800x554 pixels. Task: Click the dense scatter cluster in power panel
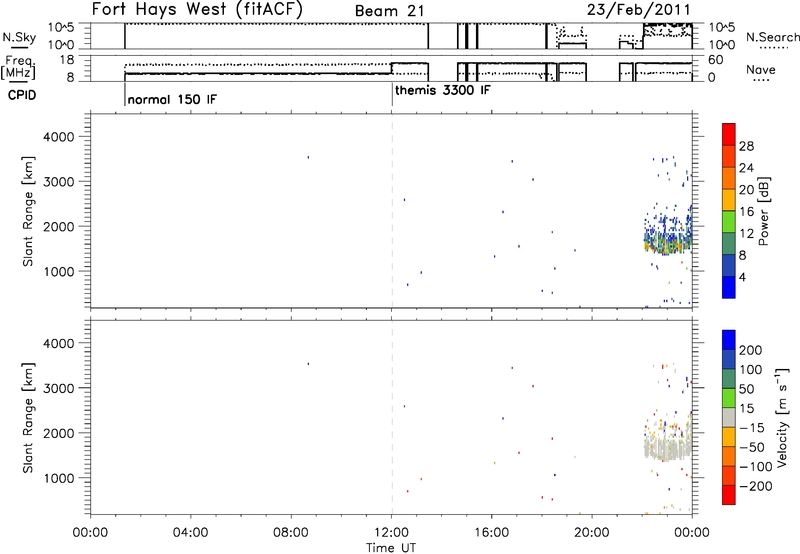click(x=667, y=236)
